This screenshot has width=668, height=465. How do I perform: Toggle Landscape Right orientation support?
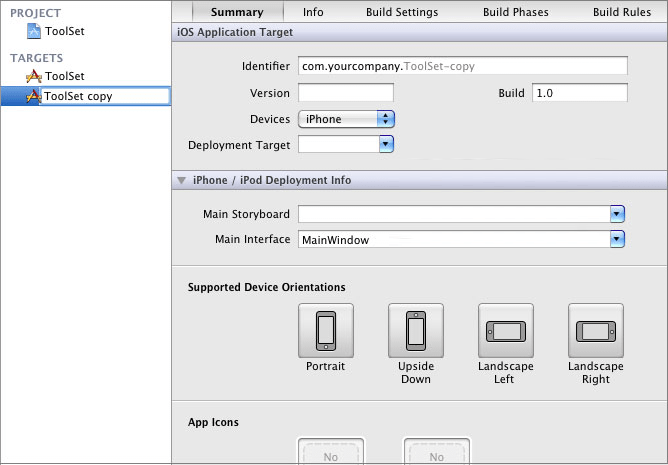pos(595,330)
